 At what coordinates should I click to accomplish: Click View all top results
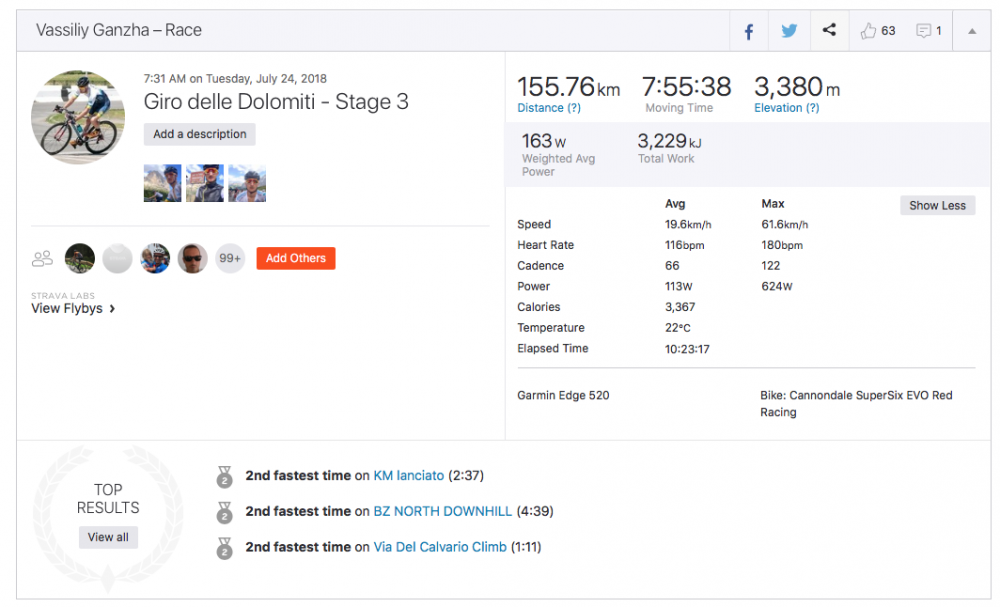[108, 537]
